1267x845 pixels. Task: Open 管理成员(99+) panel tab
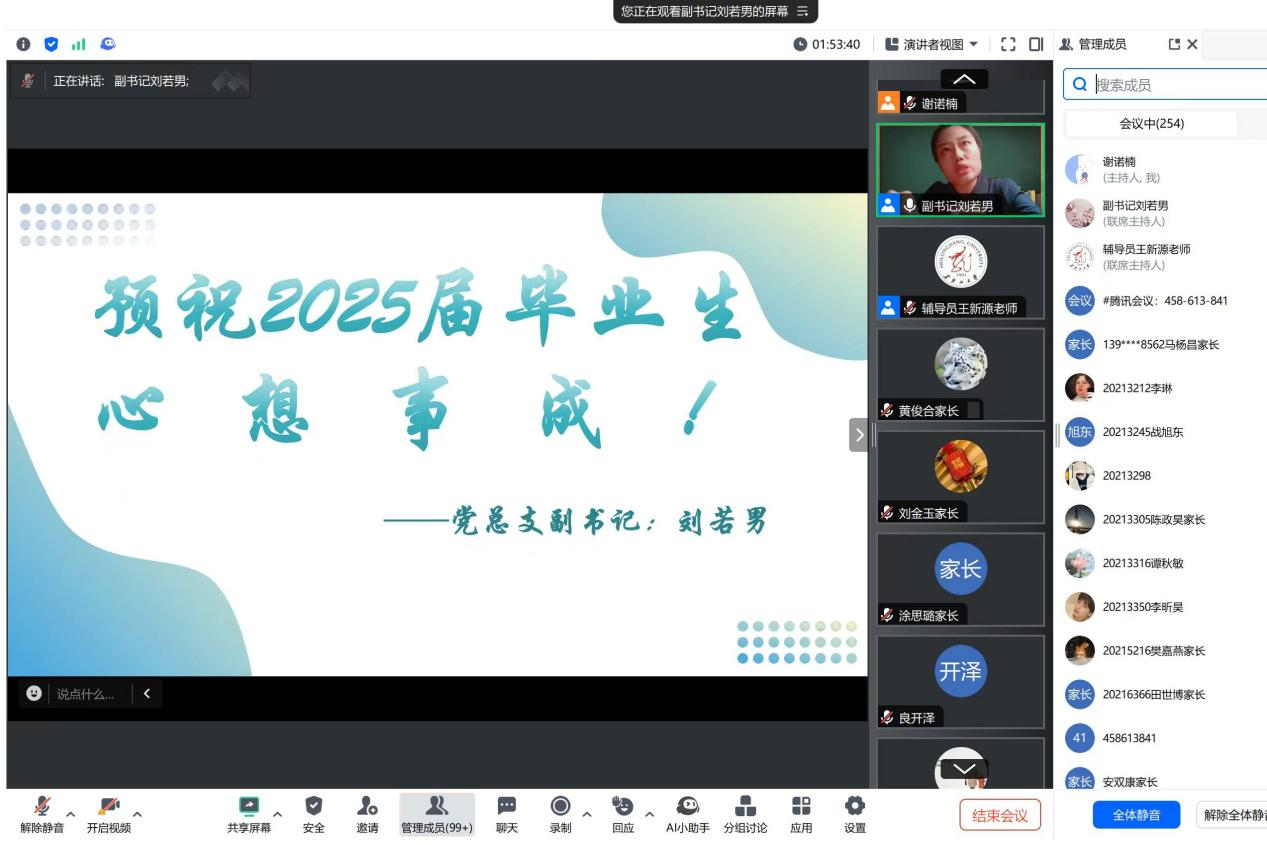[437, 813]
